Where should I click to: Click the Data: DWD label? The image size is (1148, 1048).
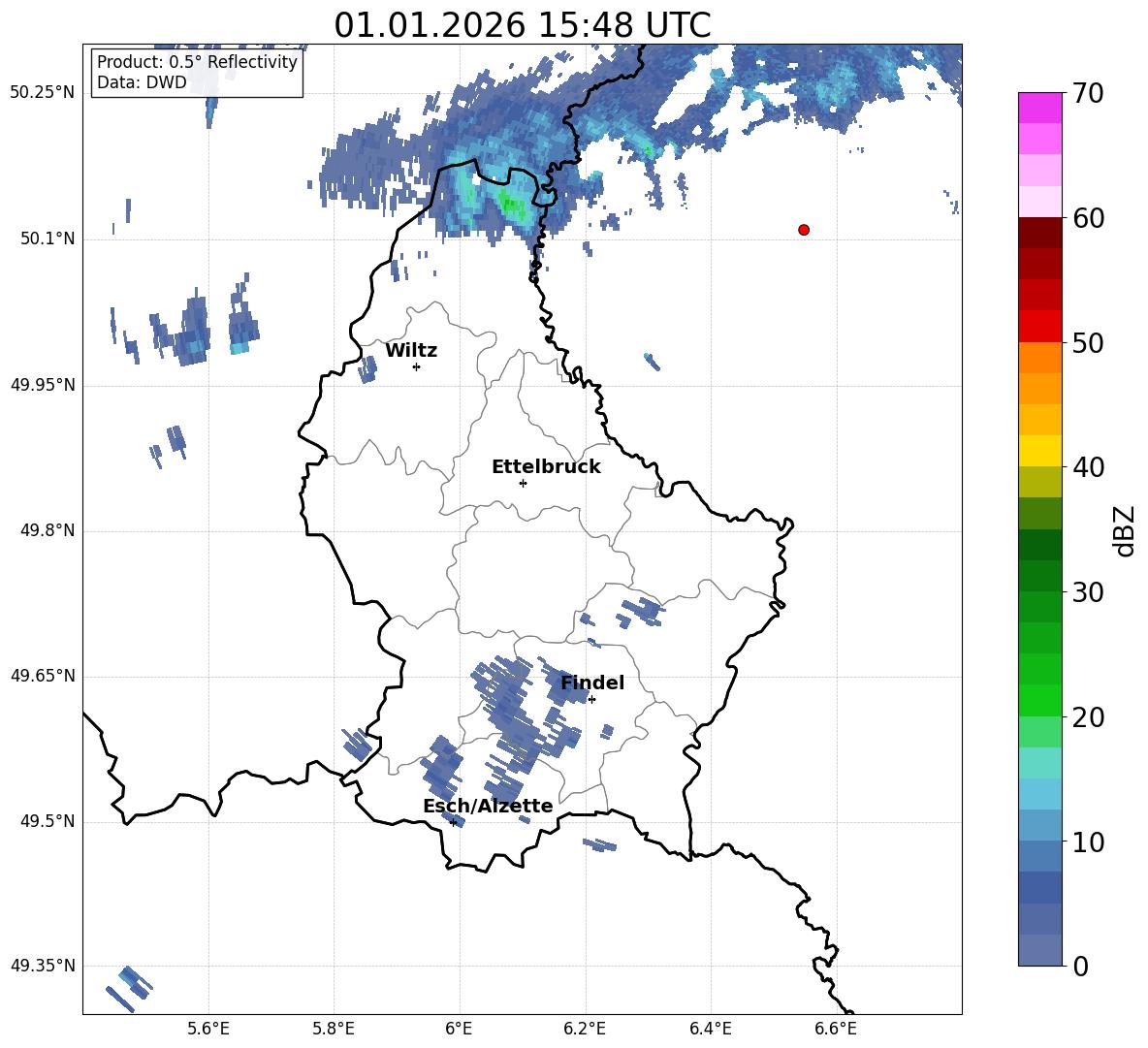[x=142, y=82]
